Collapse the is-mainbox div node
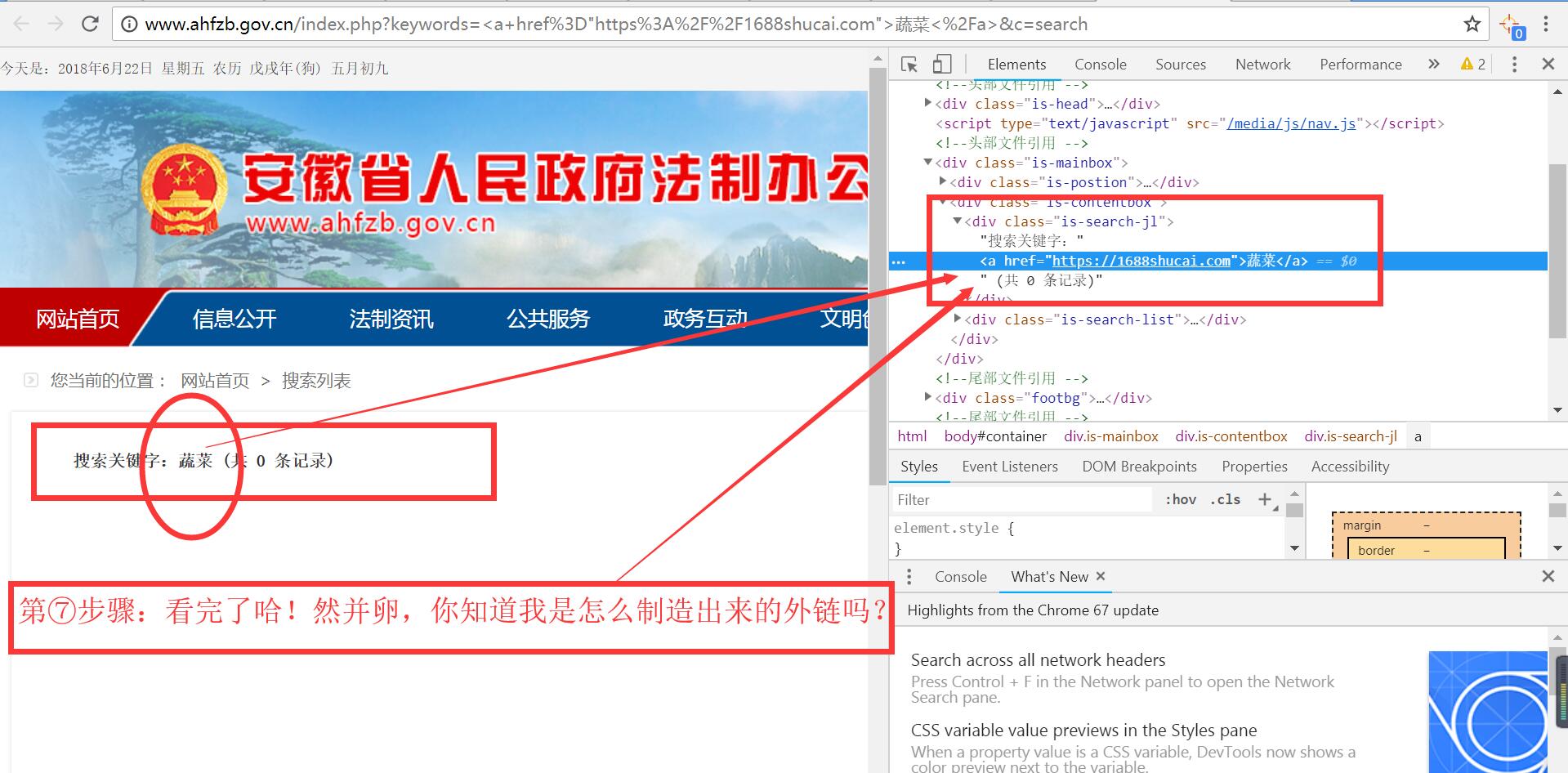Screen dimensions: 1568x773 pyautogui.click(x=927, y=162)
